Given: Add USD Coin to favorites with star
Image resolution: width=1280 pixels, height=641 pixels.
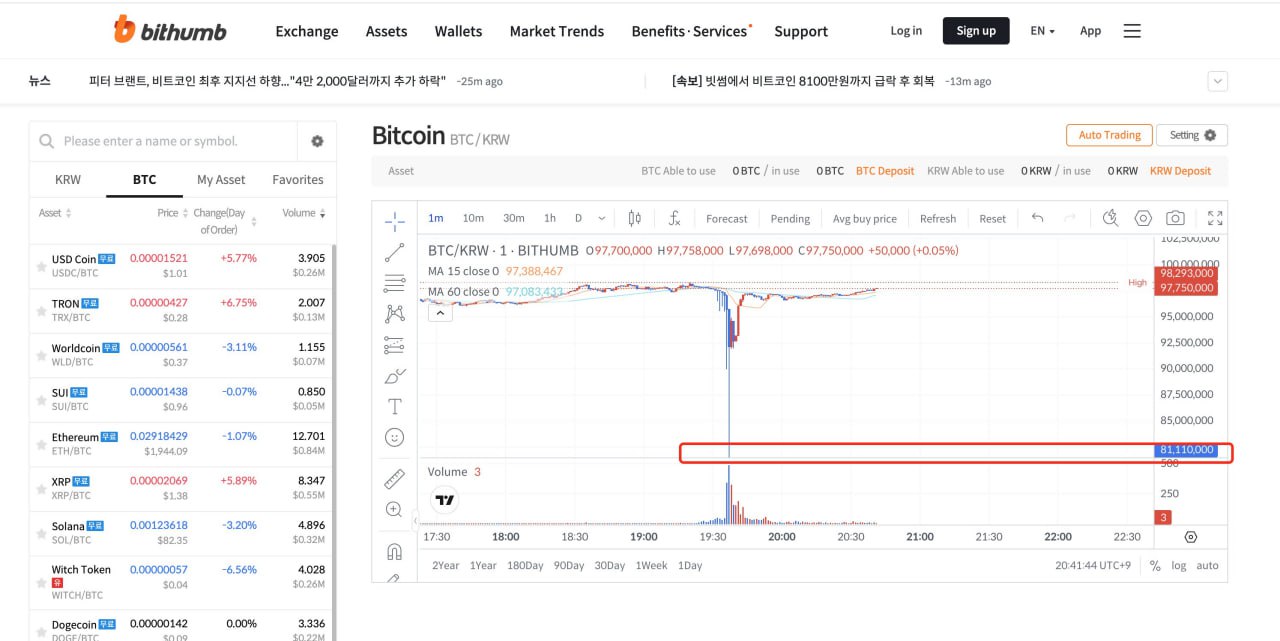Looking at the screenshot, I should 41,266.
